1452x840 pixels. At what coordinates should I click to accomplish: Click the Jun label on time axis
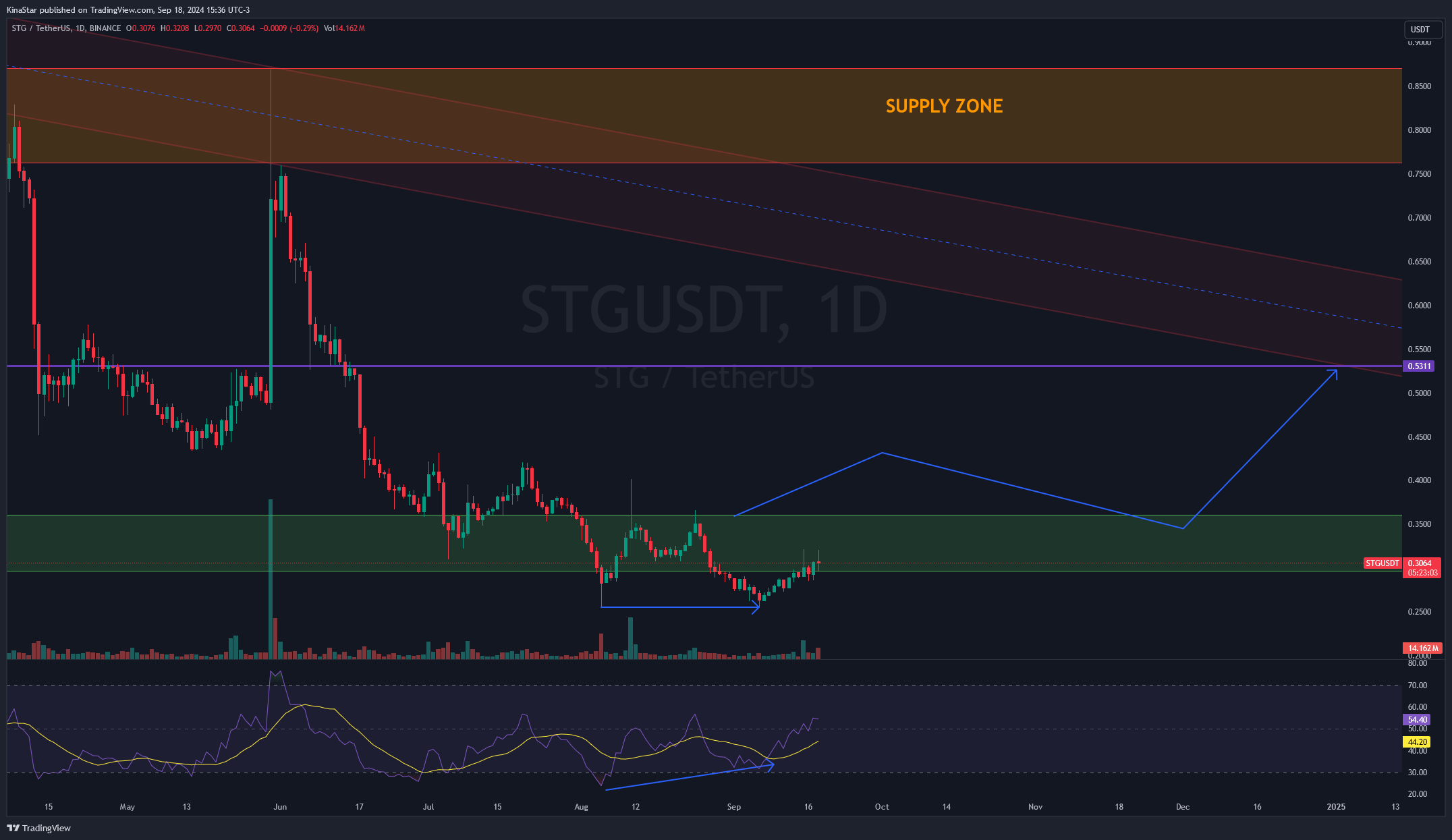(281, 807)
